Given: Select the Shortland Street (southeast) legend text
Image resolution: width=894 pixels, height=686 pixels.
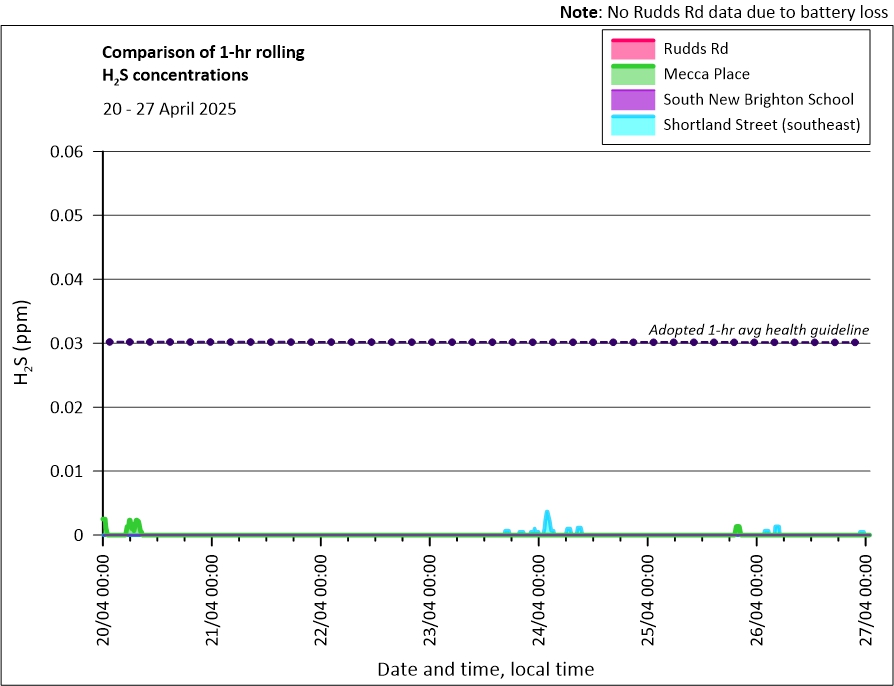Looking at the screenshot, I should click(761, 126).
